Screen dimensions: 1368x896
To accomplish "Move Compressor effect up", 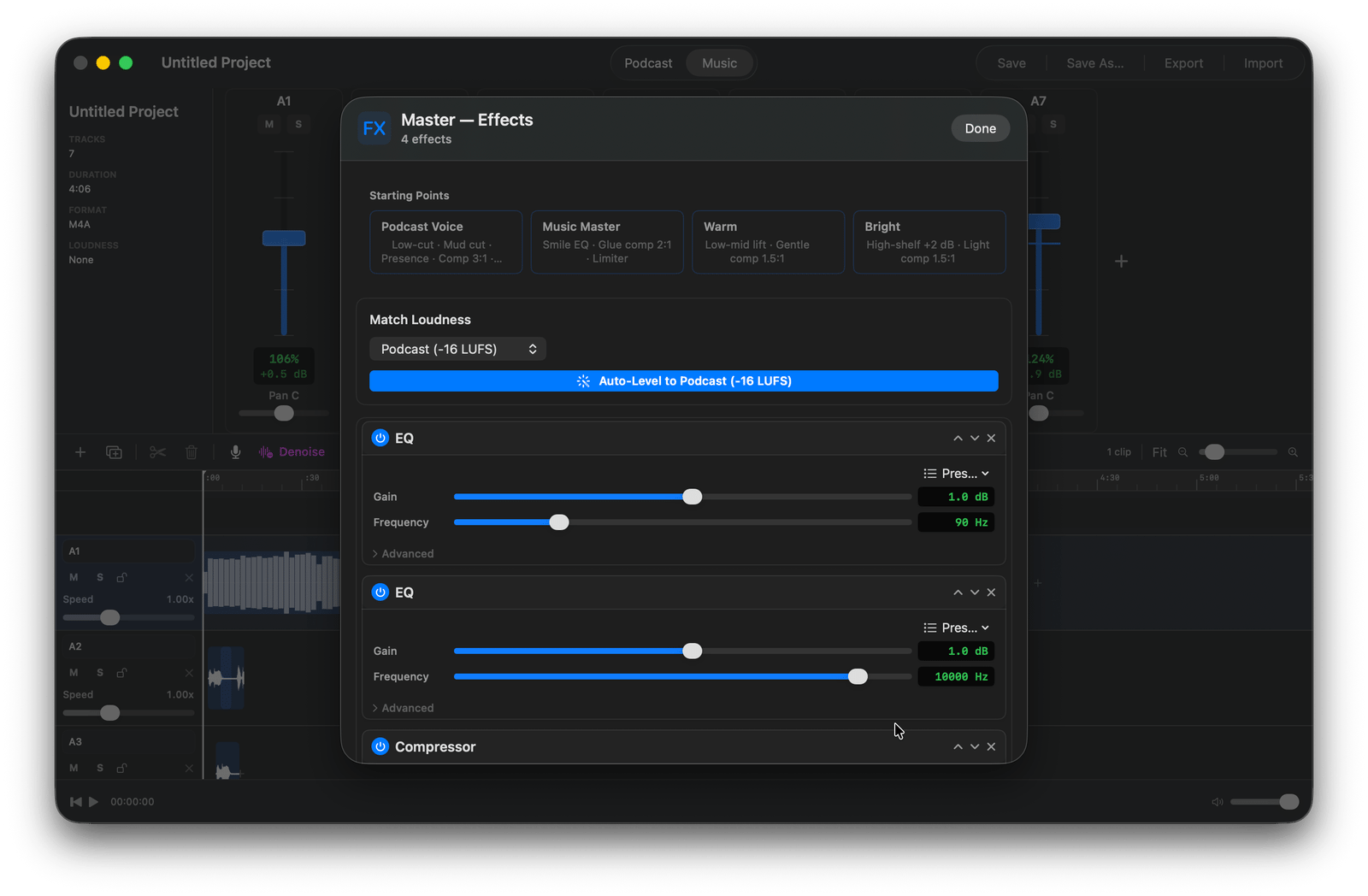I will click(958, 746).
